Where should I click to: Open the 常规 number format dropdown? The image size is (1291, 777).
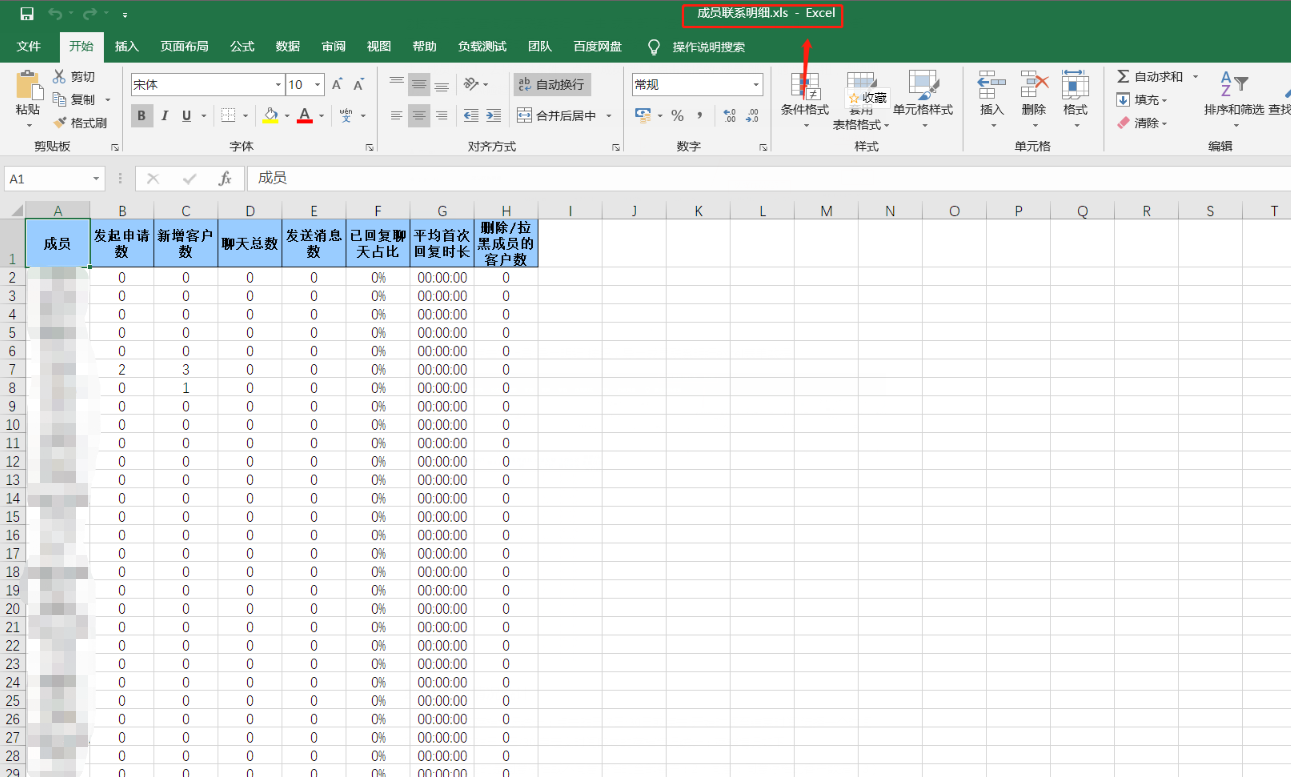click(x=756, y=85)
